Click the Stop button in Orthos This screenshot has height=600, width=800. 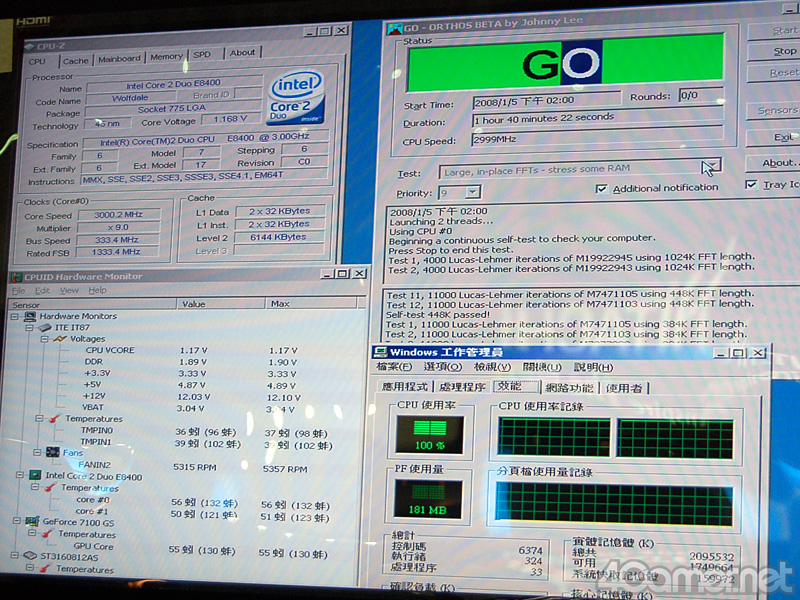[x=774, y=52]
